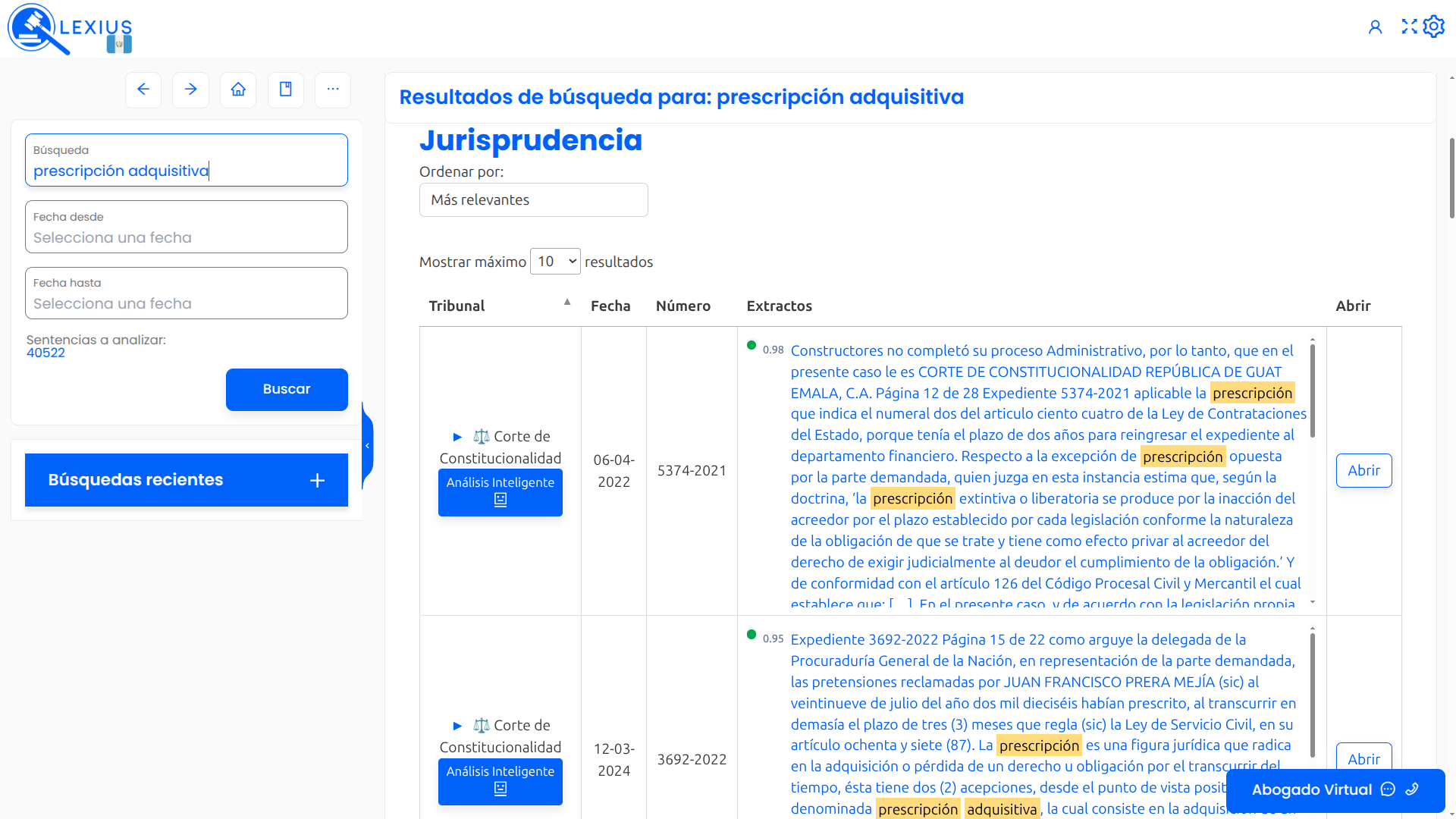
Task: Click the phone icon on Abogado Virtual
Action: tap(1412, 789)
